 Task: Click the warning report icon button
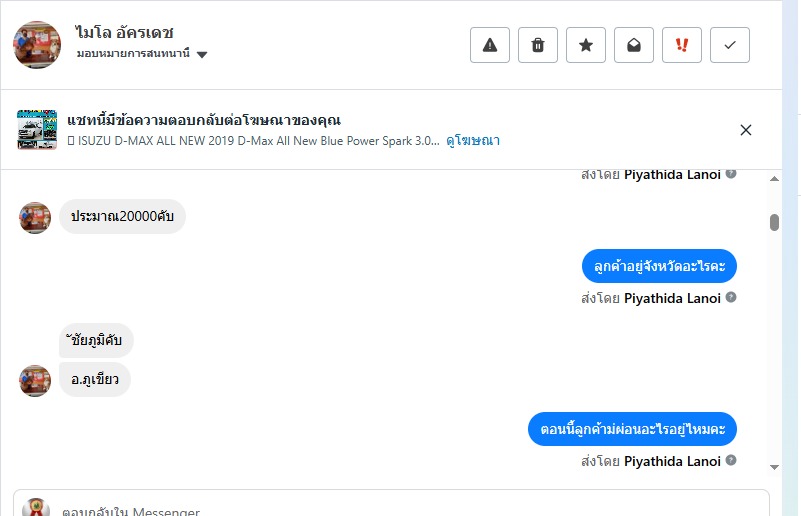[x=490, y=45]
